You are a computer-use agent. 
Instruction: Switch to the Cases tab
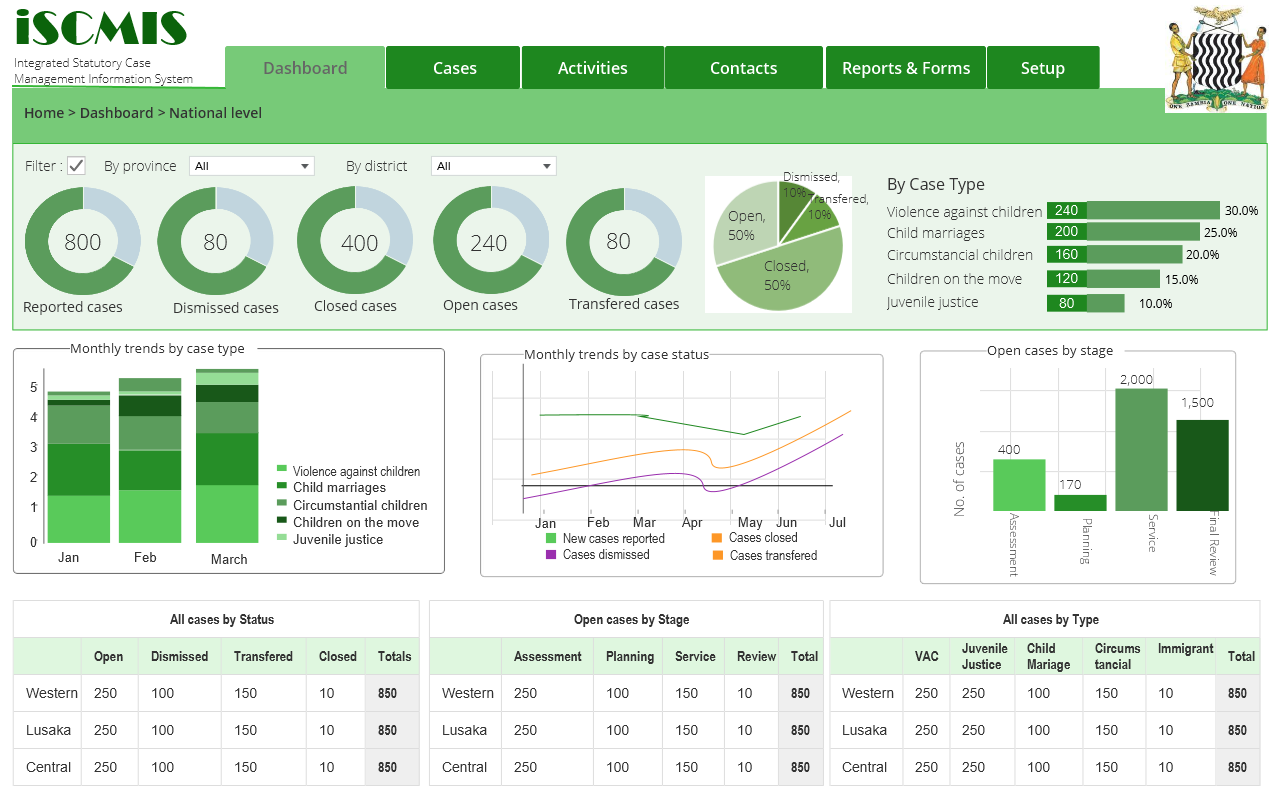coord(454,68)
